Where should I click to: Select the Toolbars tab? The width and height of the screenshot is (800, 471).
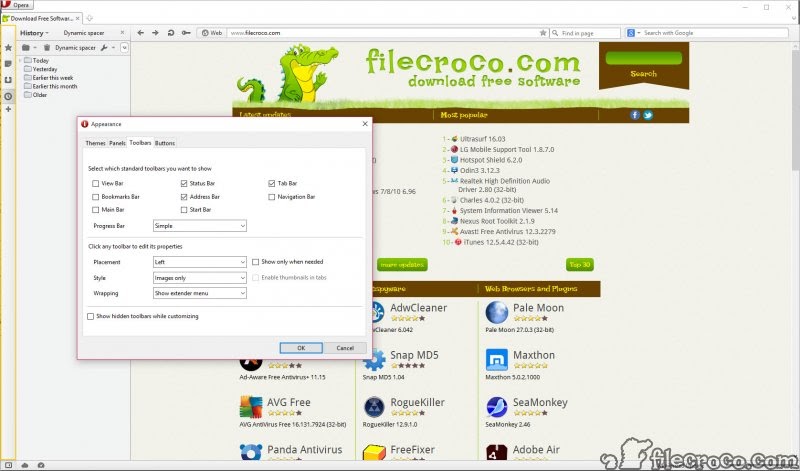(140, 143)
